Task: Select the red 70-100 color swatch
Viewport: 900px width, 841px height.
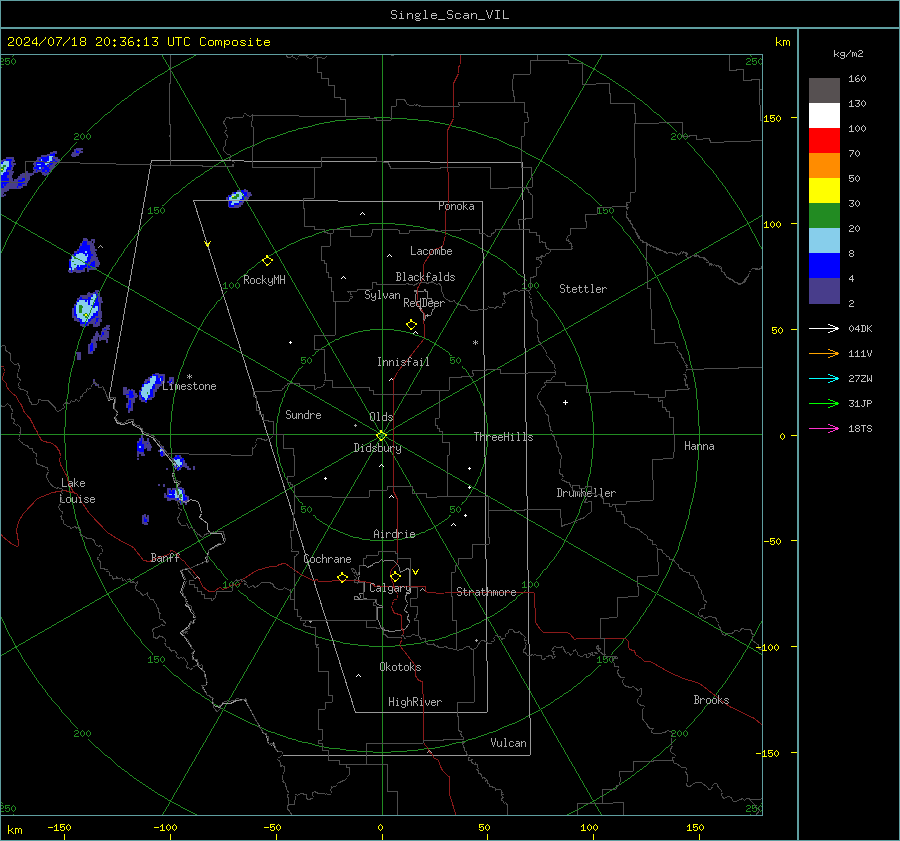Action: [x=824, y=141]
